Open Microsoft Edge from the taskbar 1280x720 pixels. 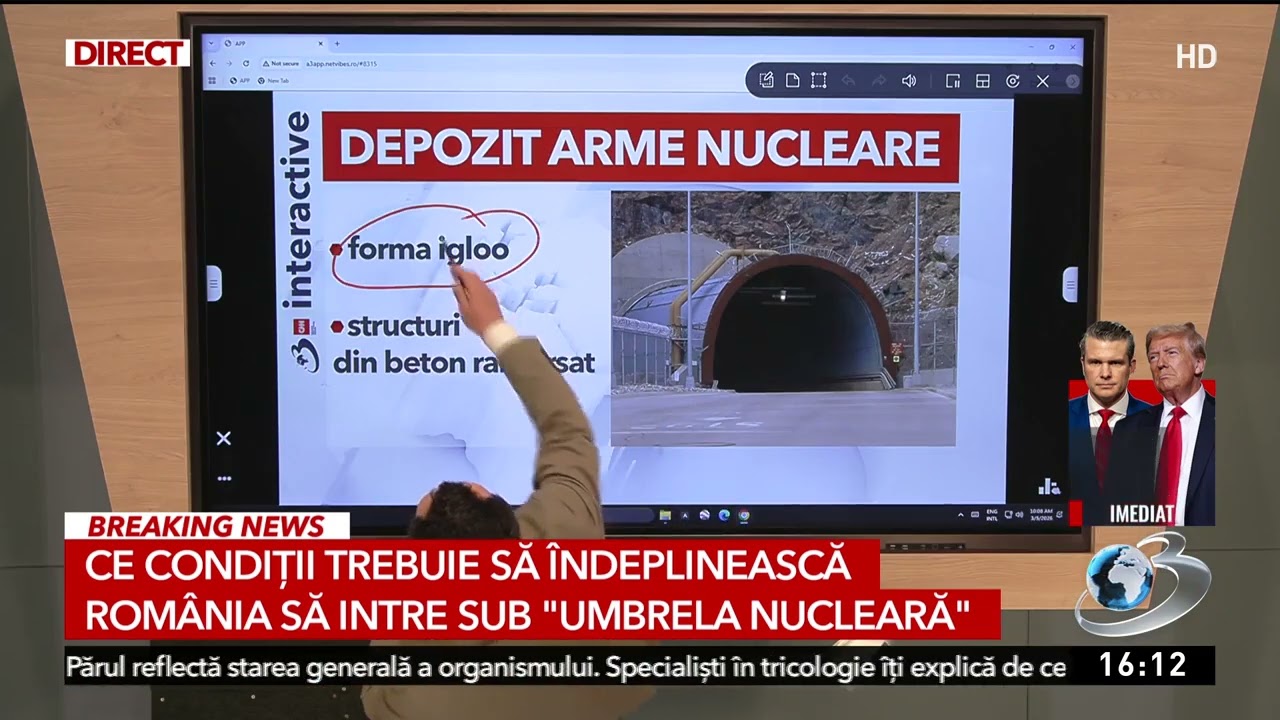pyautogui.click(x=724, y=515)
